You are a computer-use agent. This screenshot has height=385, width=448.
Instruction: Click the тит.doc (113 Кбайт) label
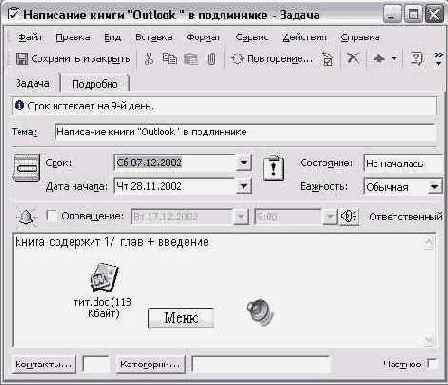click(x=103, y=308)
